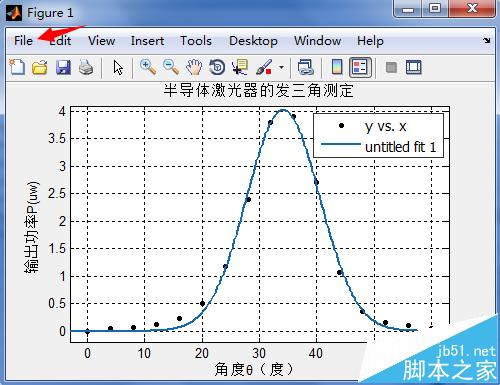This screenshot has height=385, width=500.
Task: Open the Tools menu
Action: [x=196, y=41]
